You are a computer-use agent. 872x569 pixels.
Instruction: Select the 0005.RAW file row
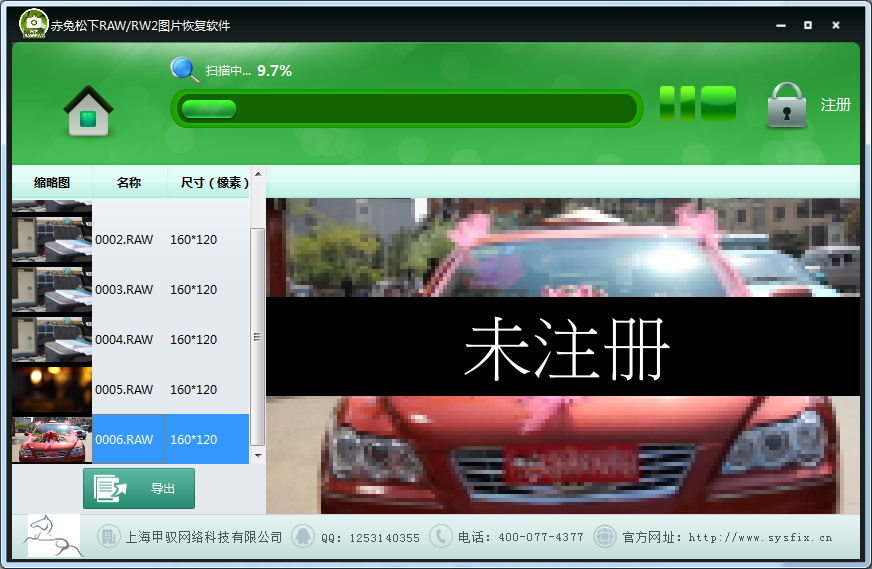tap(130, 389)
